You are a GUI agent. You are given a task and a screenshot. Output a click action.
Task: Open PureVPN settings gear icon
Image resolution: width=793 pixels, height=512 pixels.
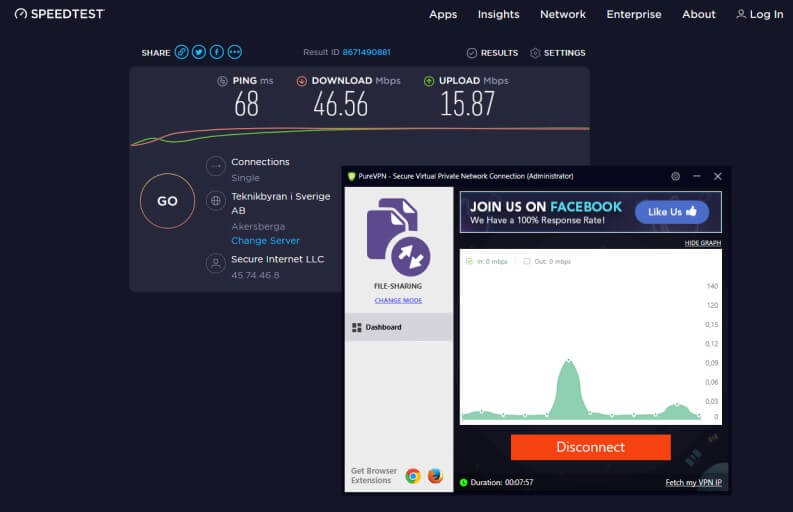(676, 177)
